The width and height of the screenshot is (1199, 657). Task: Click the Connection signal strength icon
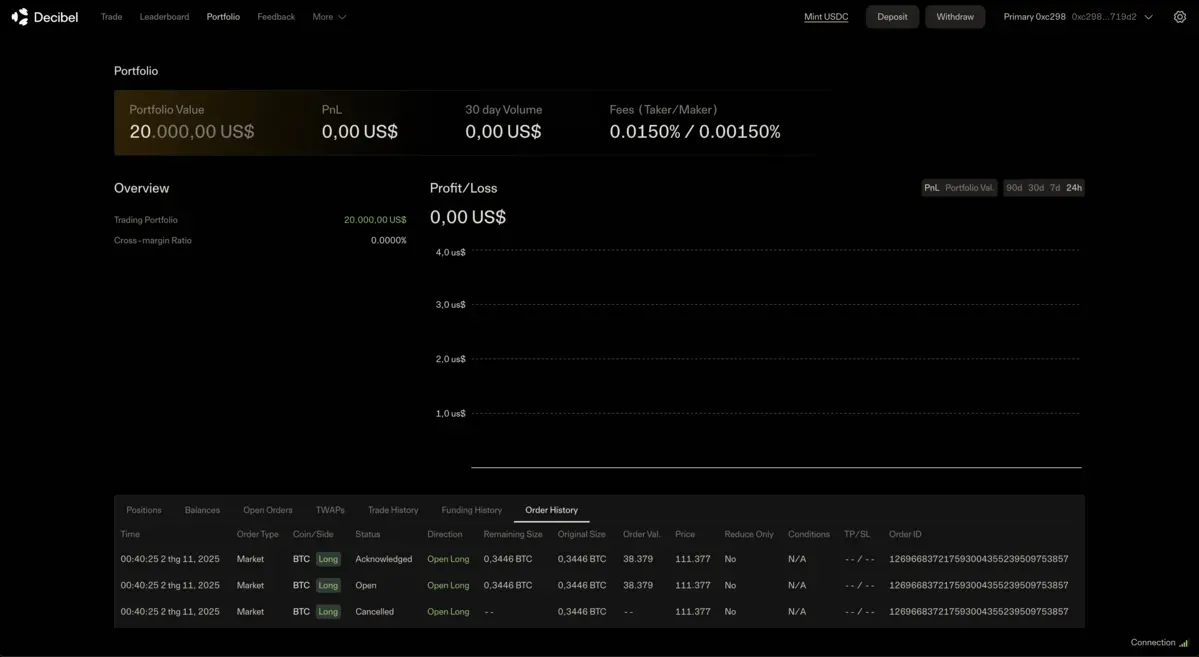1184,643
